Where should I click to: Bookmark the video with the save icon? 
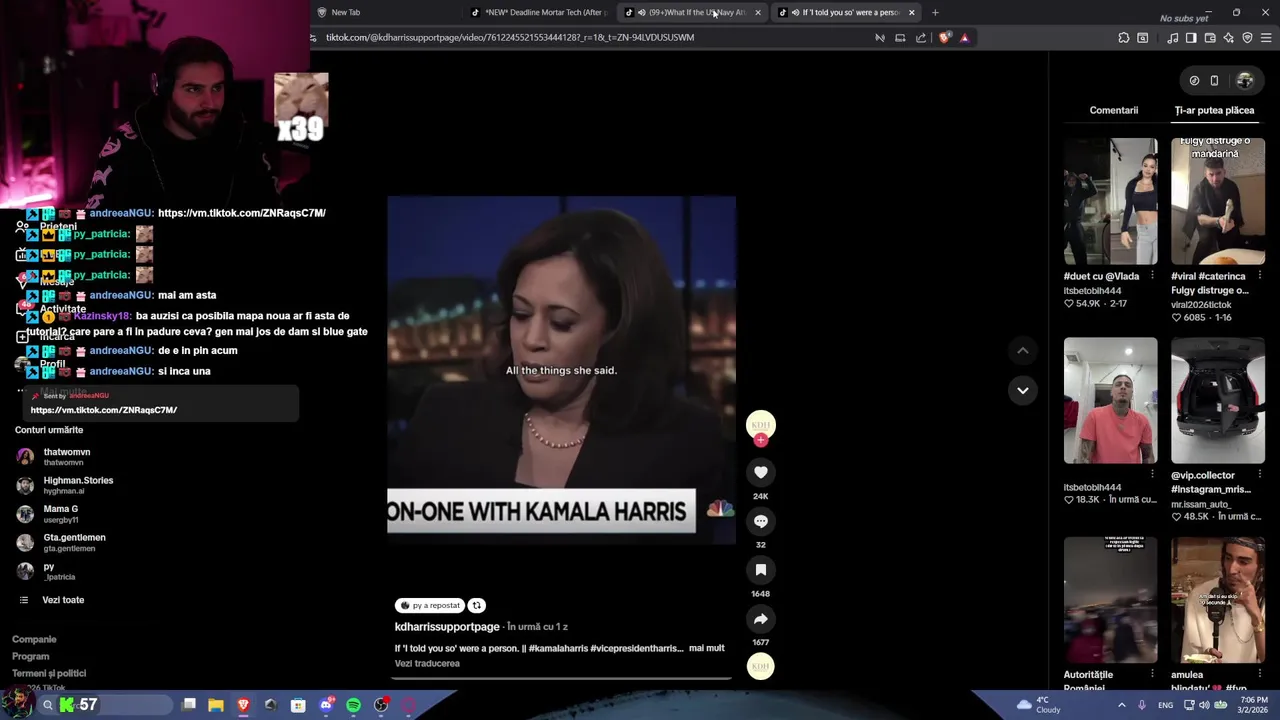click(761, 570)
